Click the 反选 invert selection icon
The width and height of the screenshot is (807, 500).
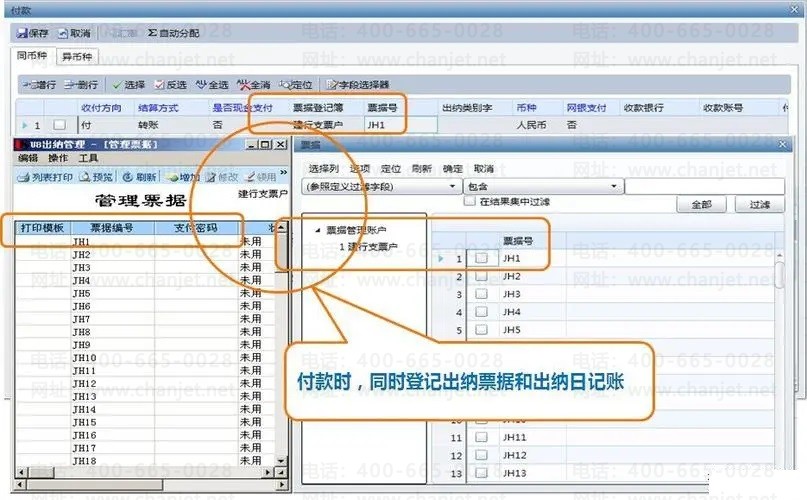[160, 84]
